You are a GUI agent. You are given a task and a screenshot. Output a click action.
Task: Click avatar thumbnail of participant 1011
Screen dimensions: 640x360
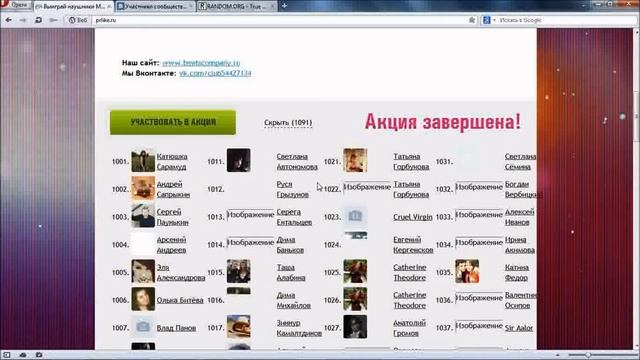point(239,160)
